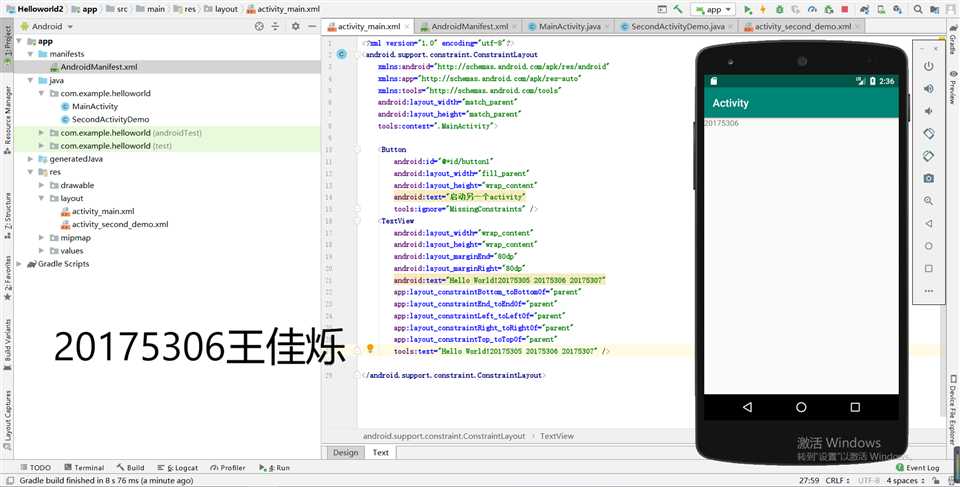Click the intention lightbulb in the editor gutter
The width and height of the screenshot is (960, 487).
click(370, 349)
